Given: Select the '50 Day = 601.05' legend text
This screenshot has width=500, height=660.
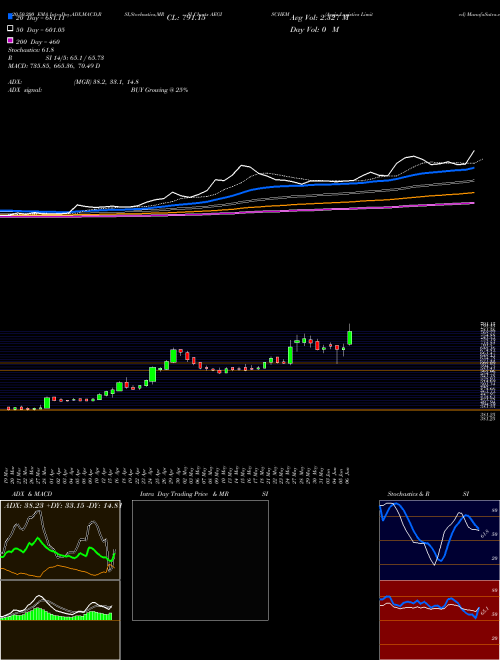Looking at the screenshot, I should coord(41,29).
